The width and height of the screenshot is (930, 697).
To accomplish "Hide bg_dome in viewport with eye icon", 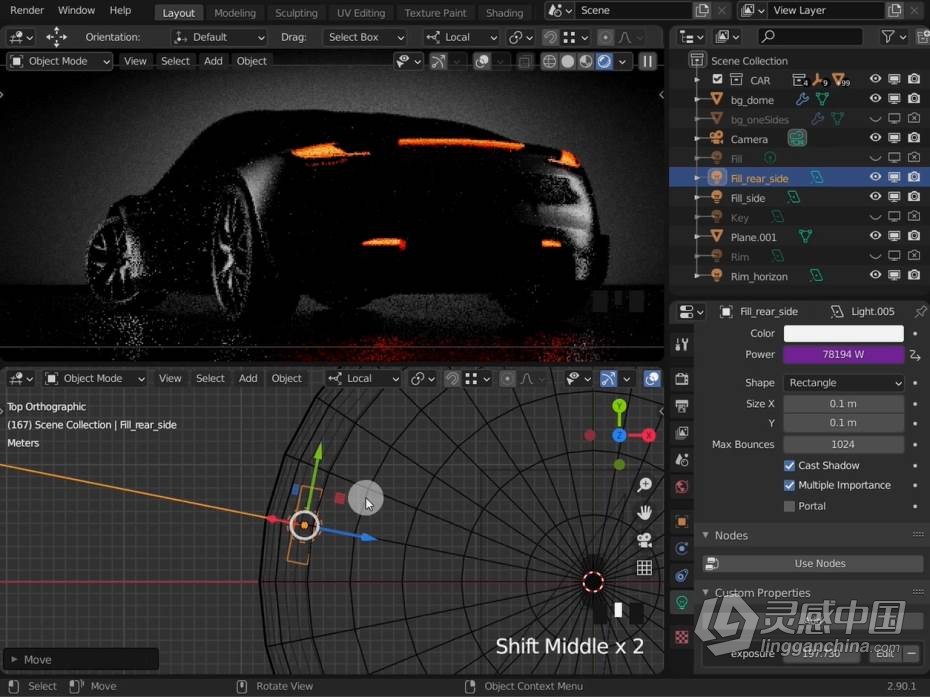I will [x=875, y=98].
